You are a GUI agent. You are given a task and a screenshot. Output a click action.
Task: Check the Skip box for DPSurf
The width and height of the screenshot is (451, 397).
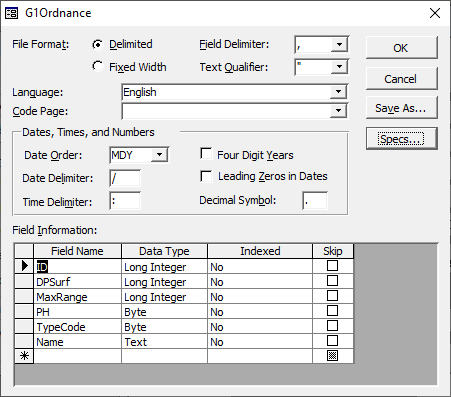(x=332, y=281)
